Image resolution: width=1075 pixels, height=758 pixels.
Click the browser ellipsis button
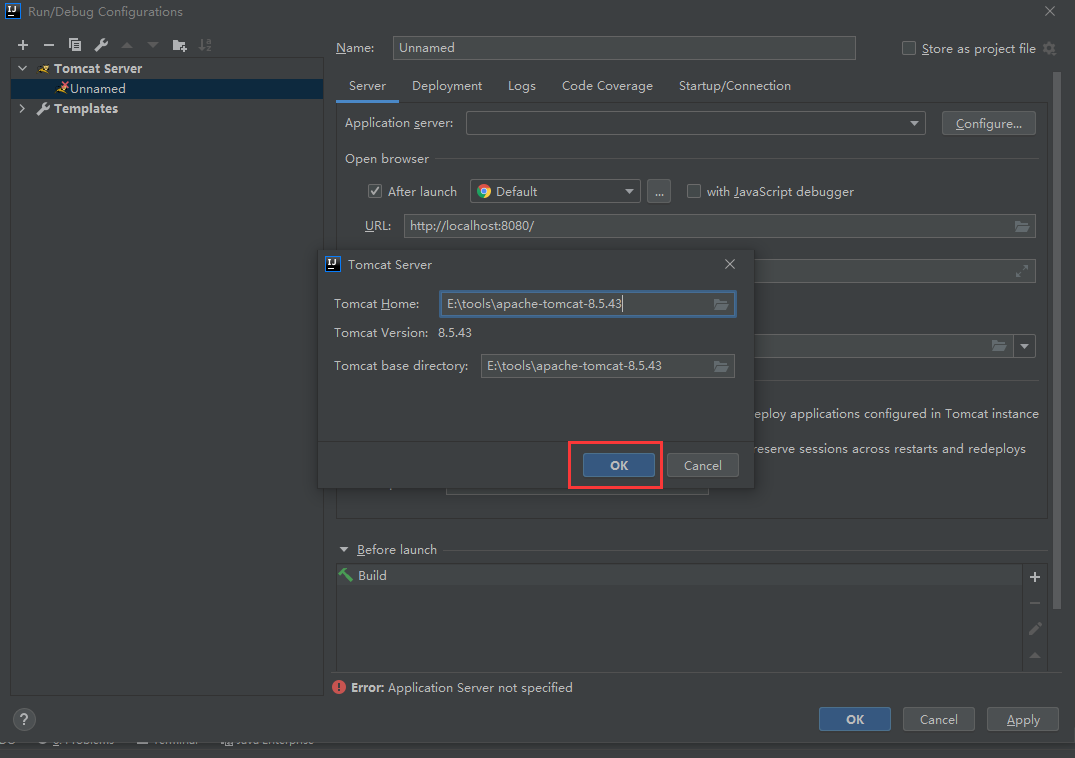click(659, 191)
